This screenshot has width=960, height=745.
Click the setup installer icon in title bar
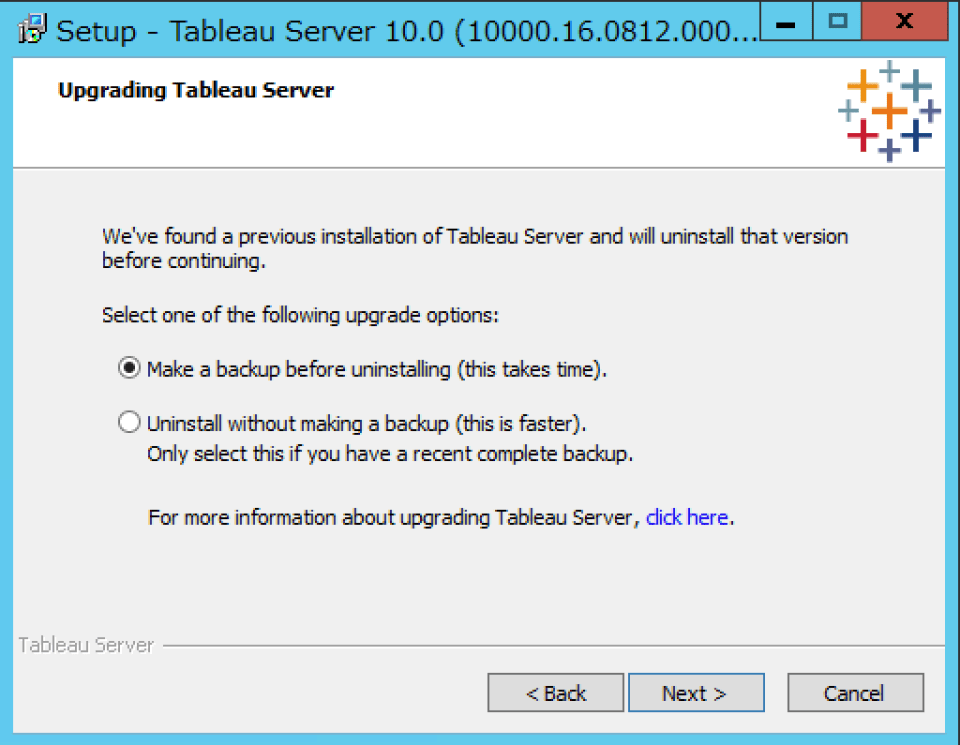30,27
